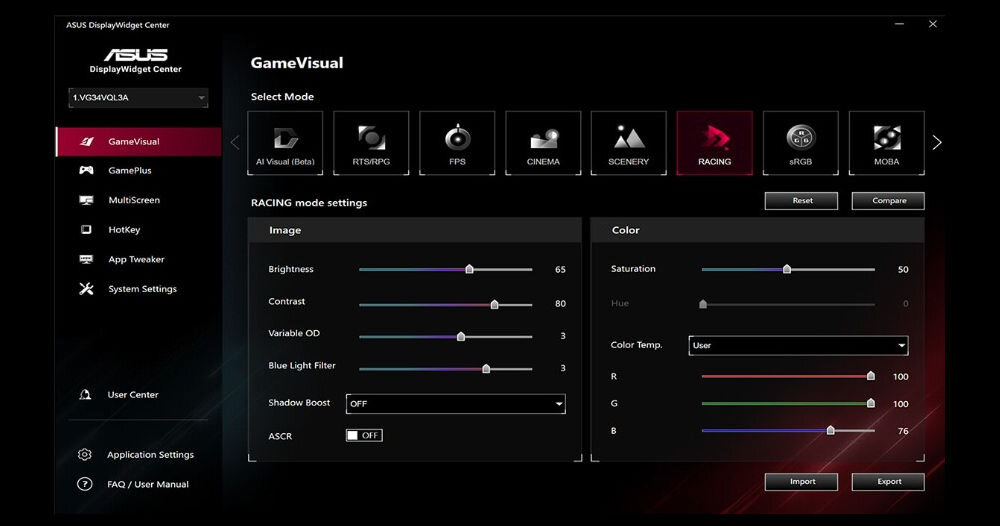This screenshot has width=1000, height=526.
Task: Select the AI Visual (Beta) mode icon
Action: pyautogui.click(x=285, y=143)
